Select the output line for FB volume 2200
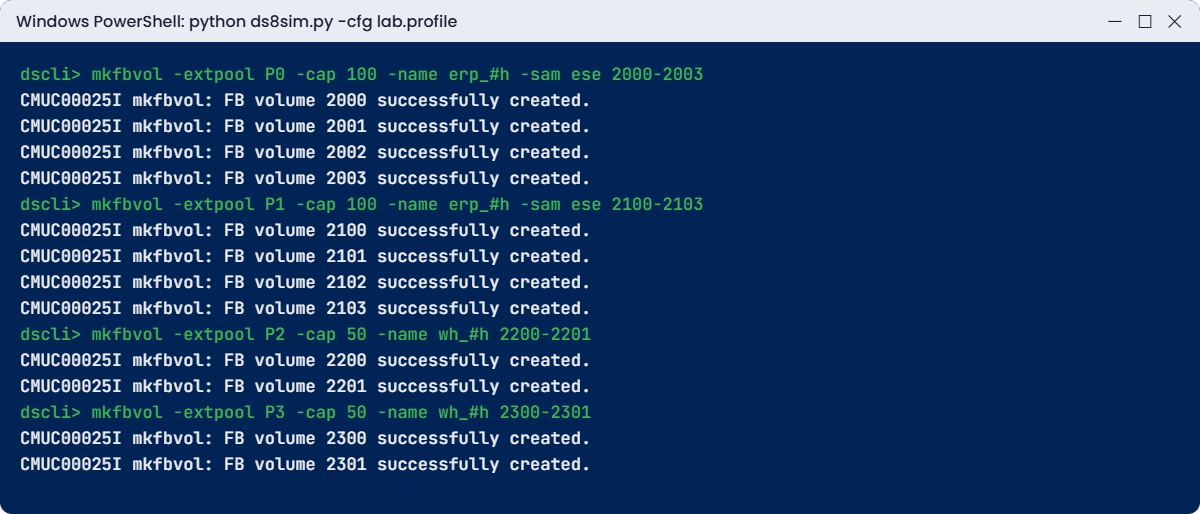1200x514 pixels. pyautogui.click(x=305, y=360)
